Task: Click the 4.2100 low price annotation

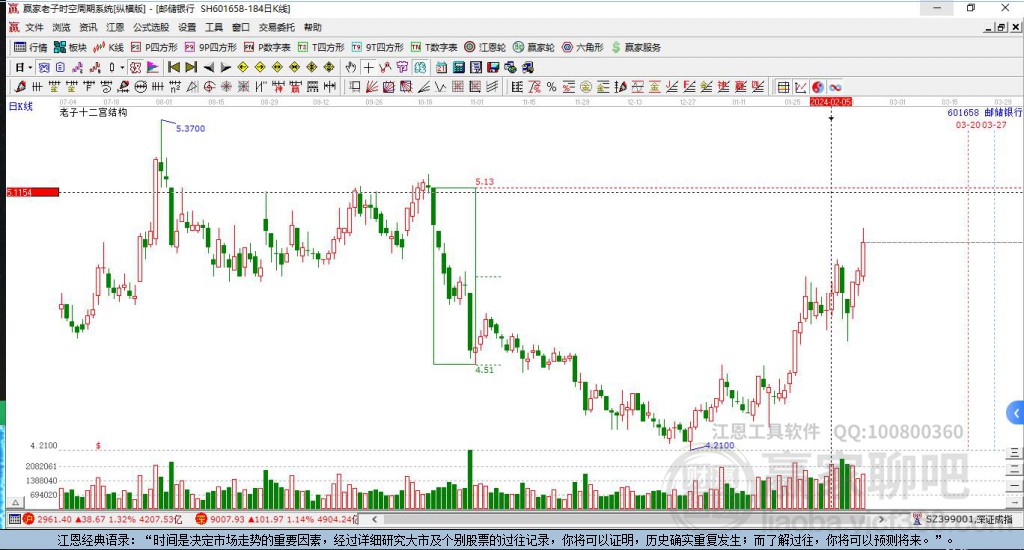Action: (720, 445)
